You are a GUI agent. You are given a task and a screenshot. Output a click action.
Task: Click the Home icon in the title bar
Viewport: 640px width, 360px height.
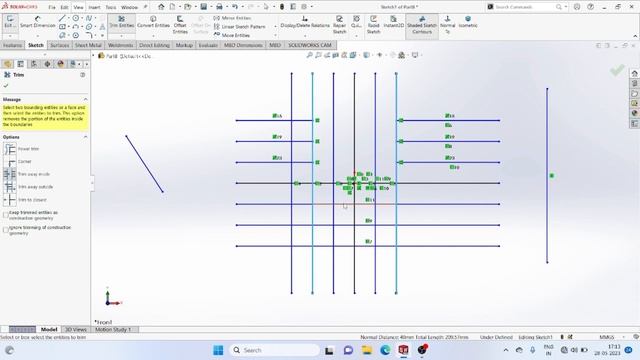tap(161, 7)
